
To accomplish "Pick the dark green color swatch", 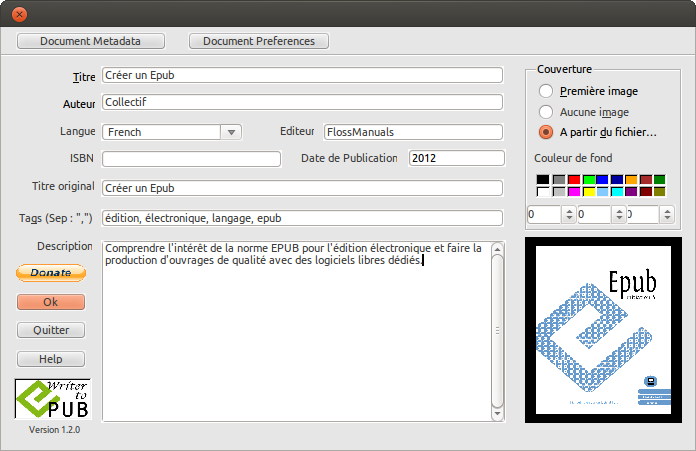I will point(660,179).
